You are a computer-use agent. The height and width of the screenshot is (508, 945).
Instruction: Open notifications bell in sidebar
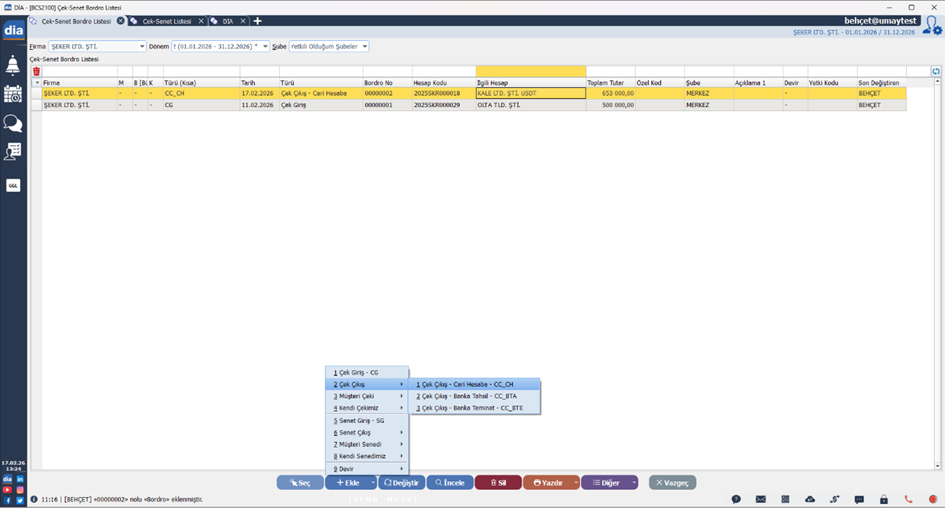13,66
